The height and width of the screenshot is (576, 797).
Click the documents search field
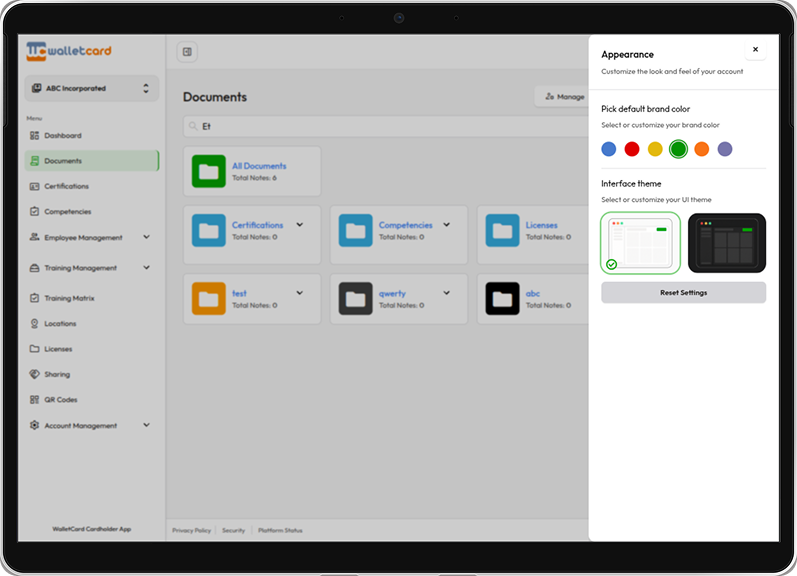pyautogui.click(x=386, y=126)
